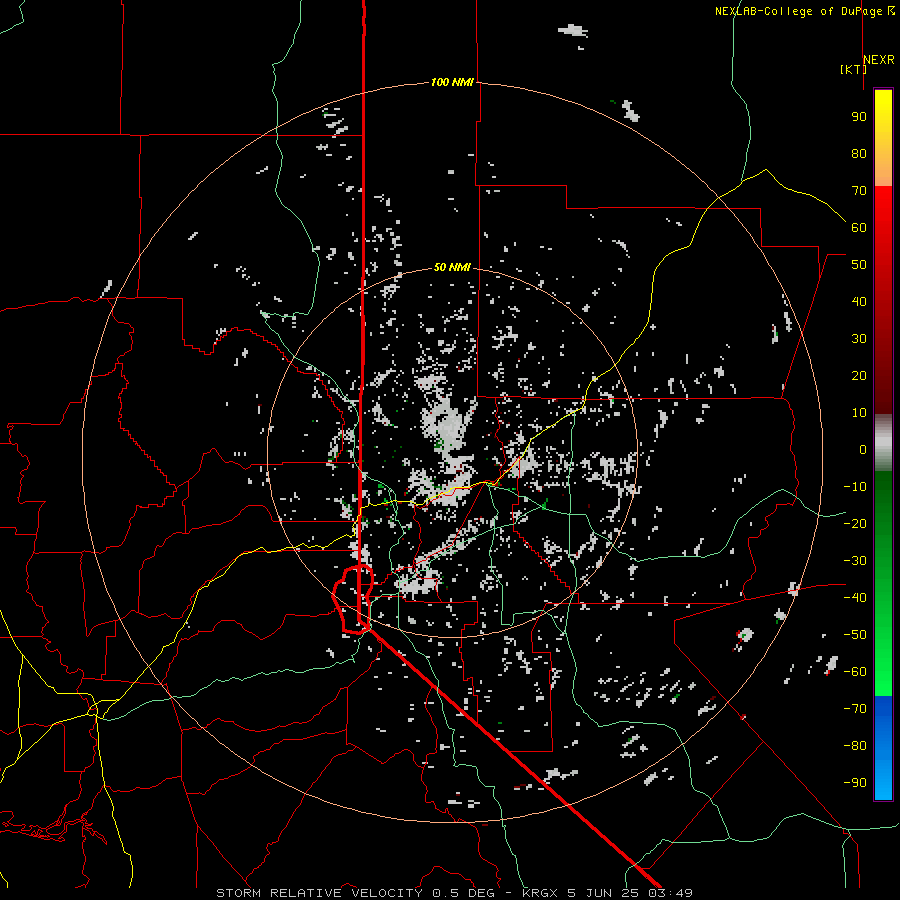Click the NEXR label at top right
The height and width of the screenshot is (900, 900).
tap(879, 60)
